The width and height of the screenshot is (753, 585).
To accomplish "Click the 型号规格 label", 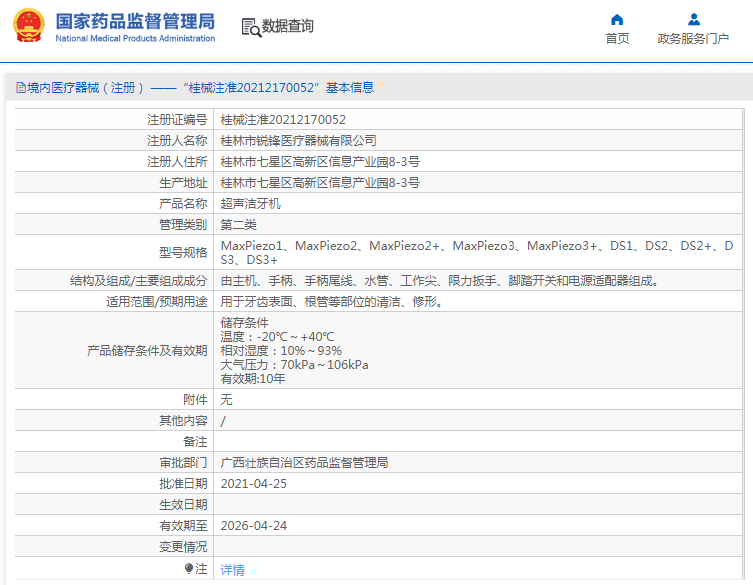I will tap(183, 253).
